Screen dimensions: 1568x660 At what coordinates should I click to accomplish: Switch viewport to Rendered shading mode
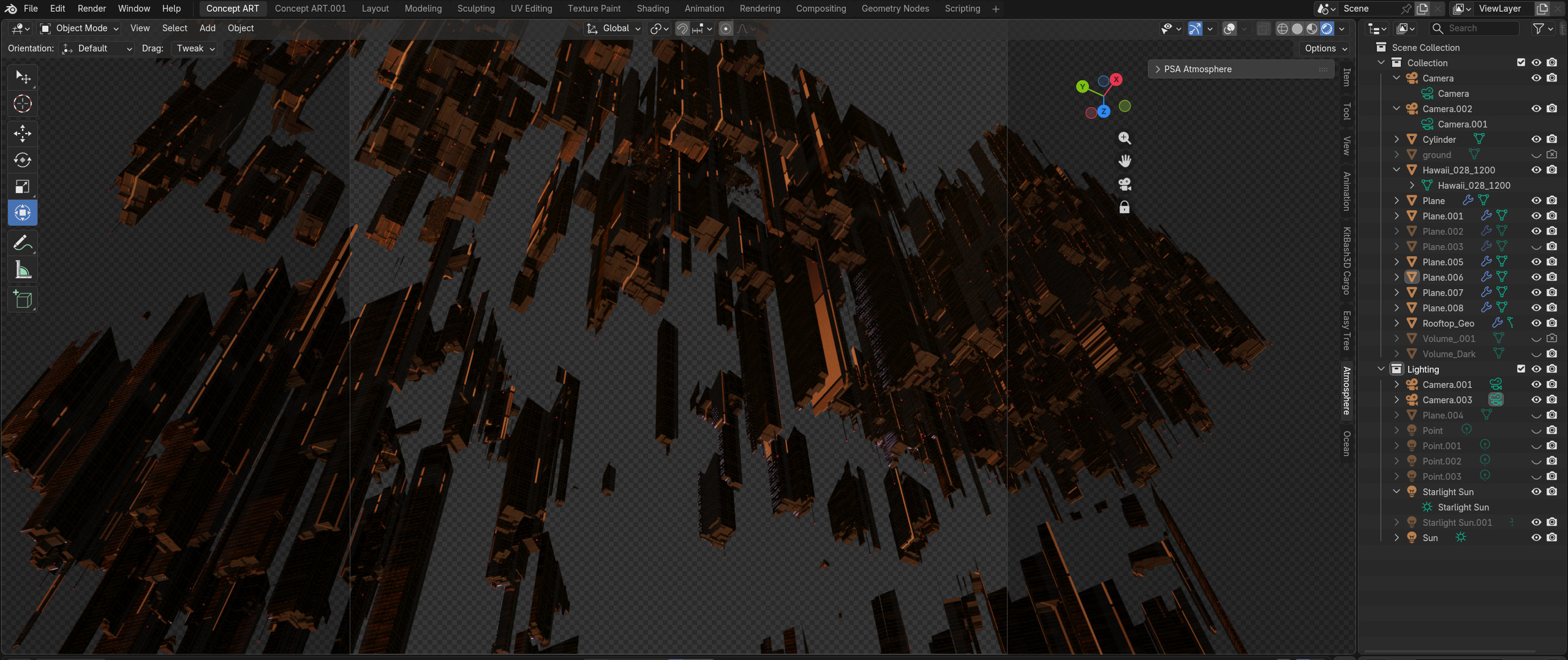pos(1325,28)
